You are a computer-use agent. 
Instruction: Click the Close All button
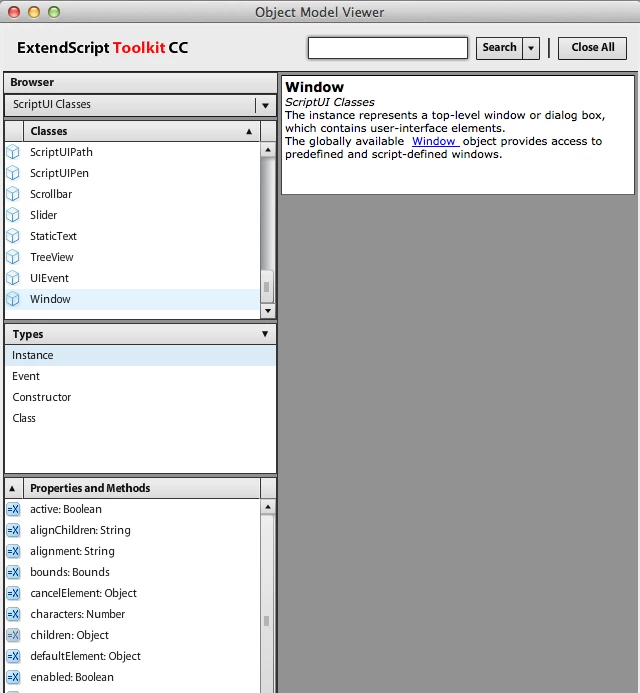(592, 48)
